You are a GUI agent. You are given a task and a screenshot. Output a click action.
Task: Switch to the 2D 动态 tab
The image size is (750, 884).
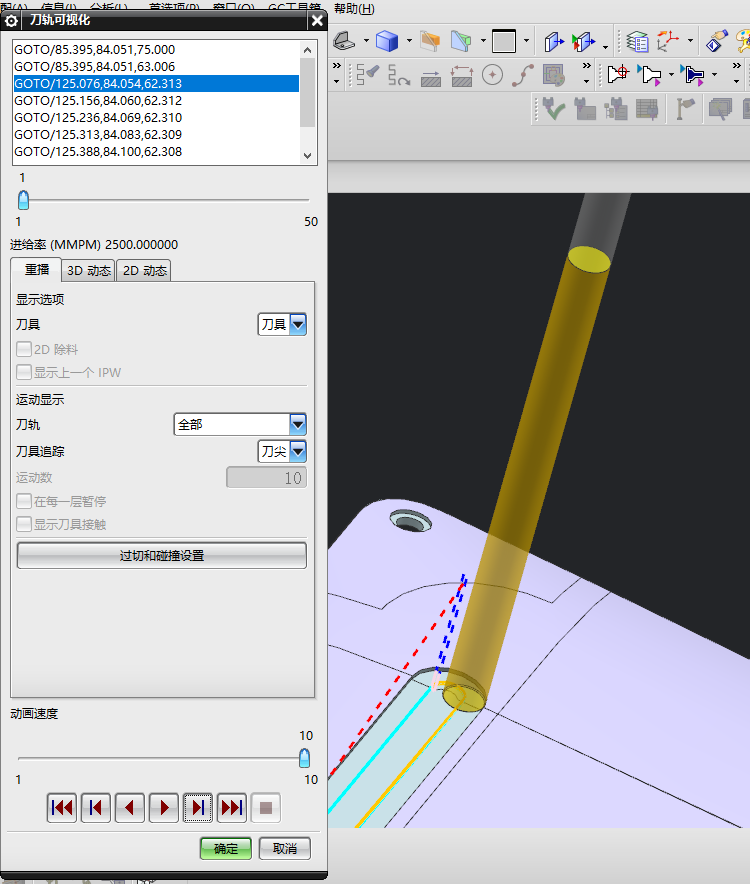tap(144, 271)
